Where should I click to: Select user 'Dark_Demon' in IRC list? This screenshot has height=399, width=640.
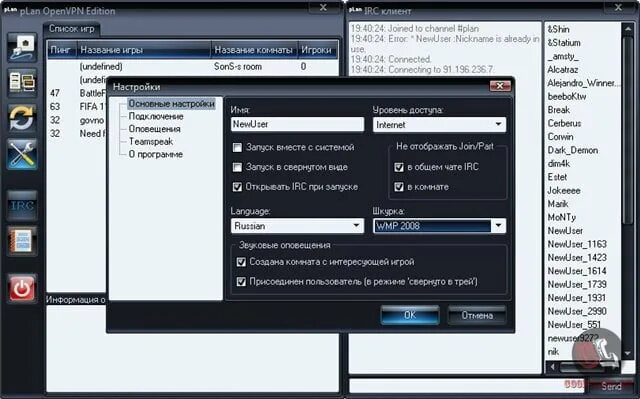coord(573,150)
